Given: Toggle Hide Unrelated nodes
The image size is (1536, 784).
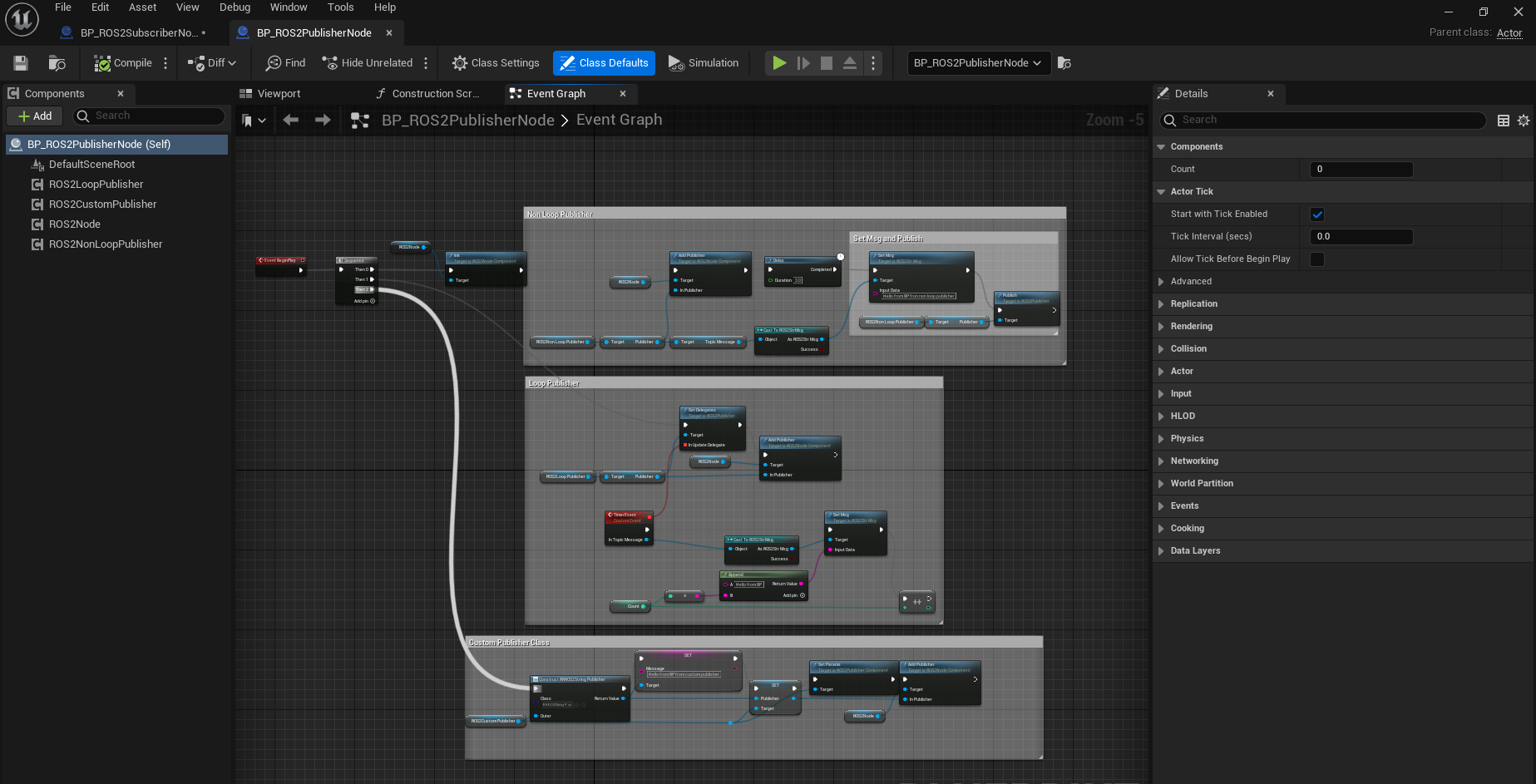Looking at the screenshot, I should click(367, 63).
